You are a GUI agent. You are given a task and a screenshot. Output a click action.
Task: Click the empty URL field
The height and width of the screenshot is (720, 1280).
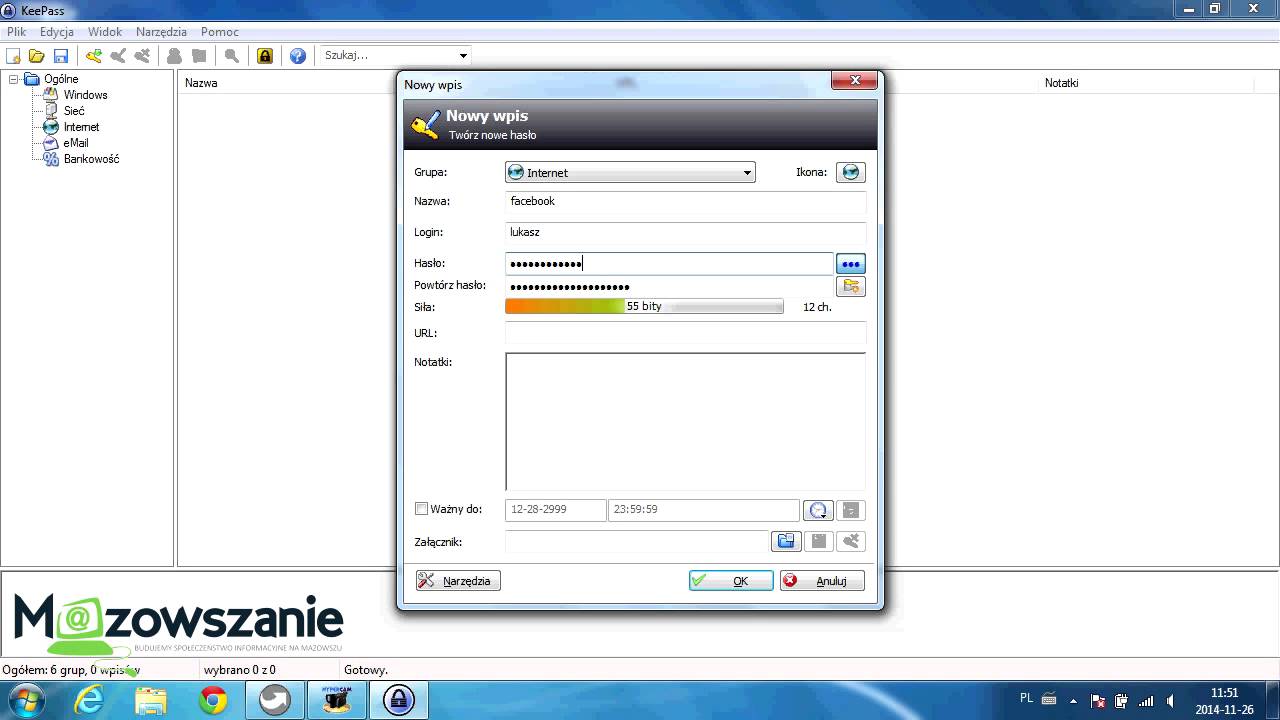pos(686,333)
